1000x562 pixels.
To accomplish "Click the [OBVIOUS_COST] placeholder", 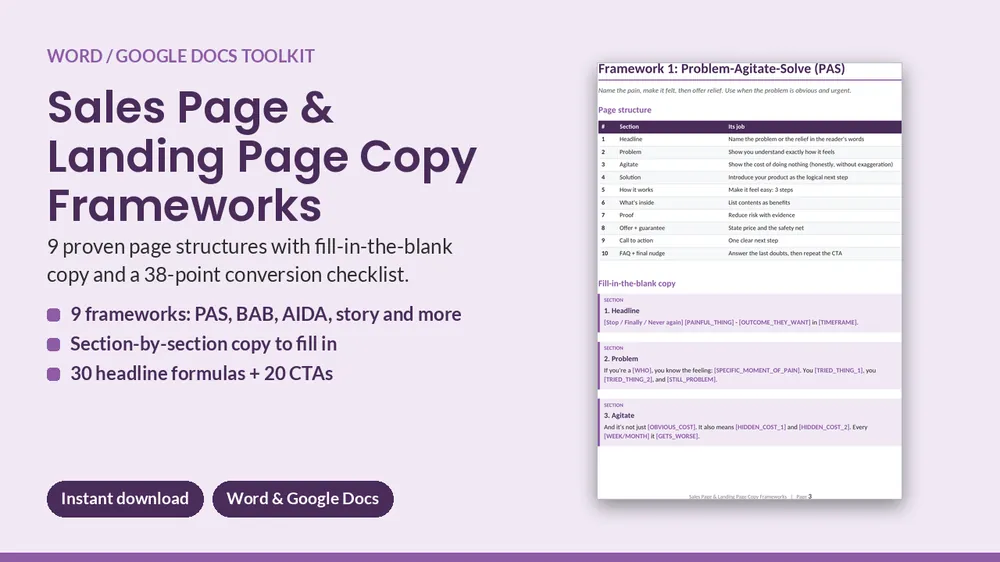I will tap(672, 427).
